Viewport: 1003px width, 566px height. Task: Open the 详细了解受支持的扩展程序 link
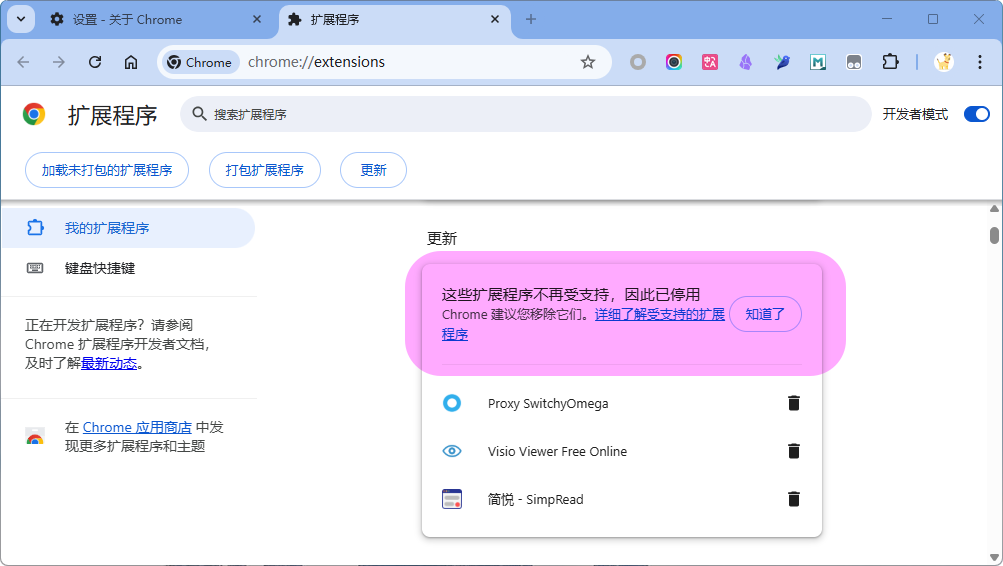[659, 315]
